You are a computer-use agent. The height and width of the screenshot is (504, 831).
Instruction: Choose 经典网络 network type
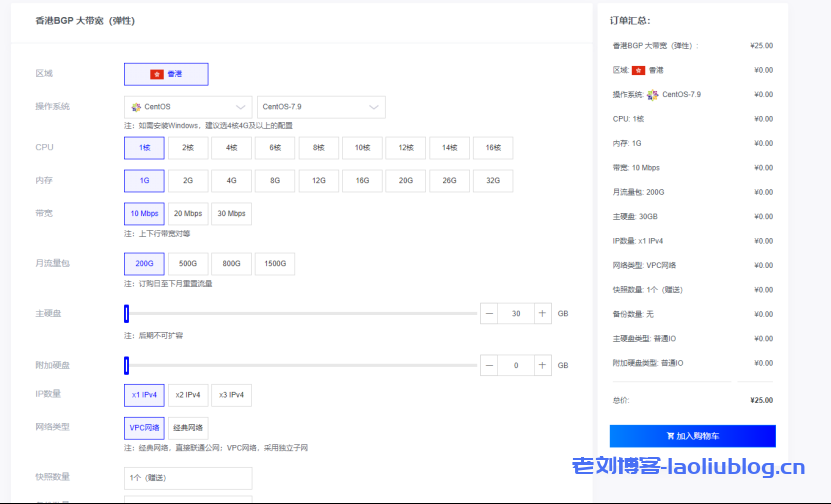click(x=188, y=428)
